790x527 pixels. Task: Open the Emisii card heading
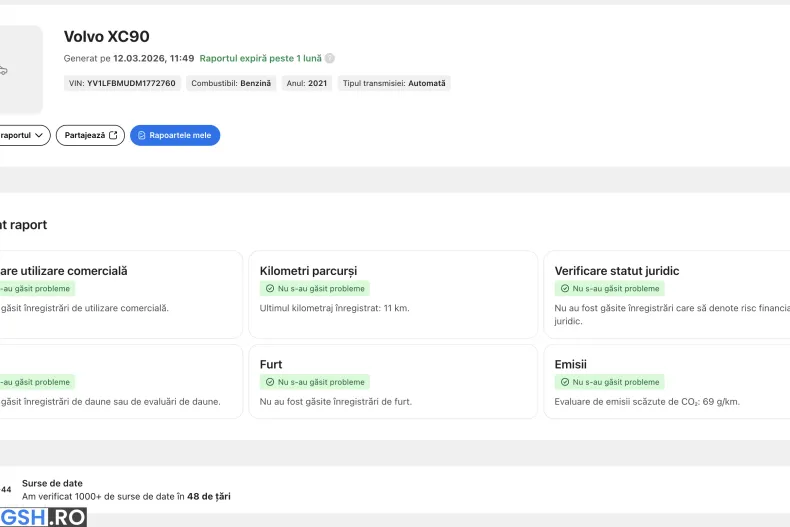coord(570,365)
